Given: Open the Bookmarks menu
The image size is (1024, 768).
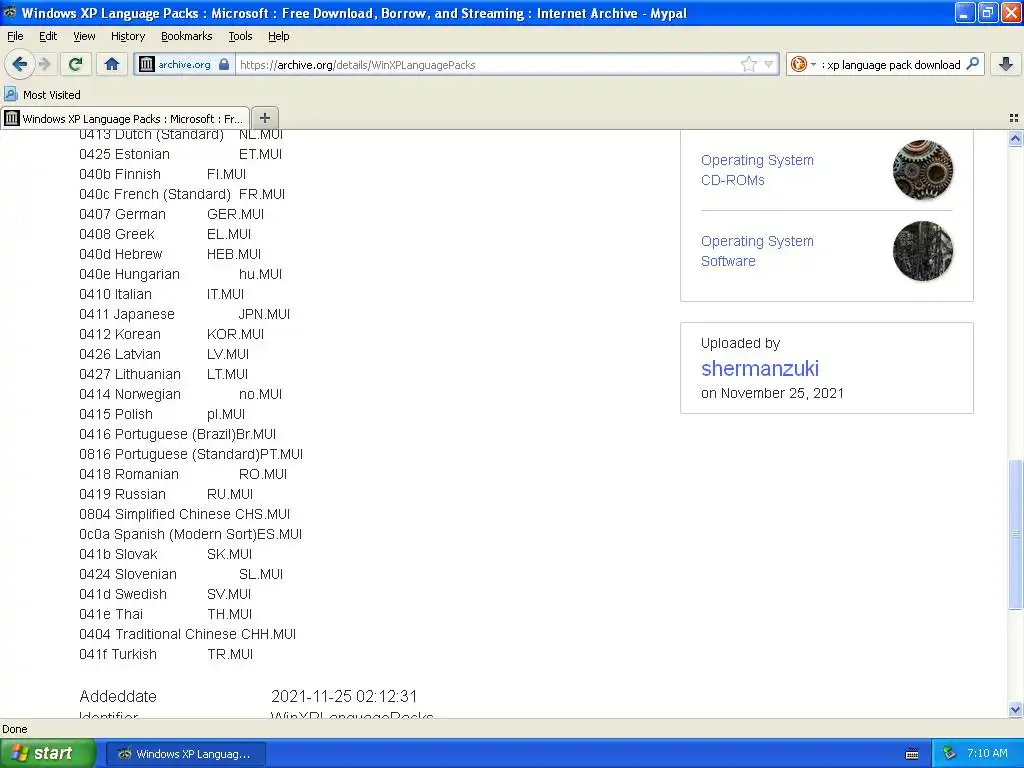Looking at the screenshot, I should [x=186, y=36].
